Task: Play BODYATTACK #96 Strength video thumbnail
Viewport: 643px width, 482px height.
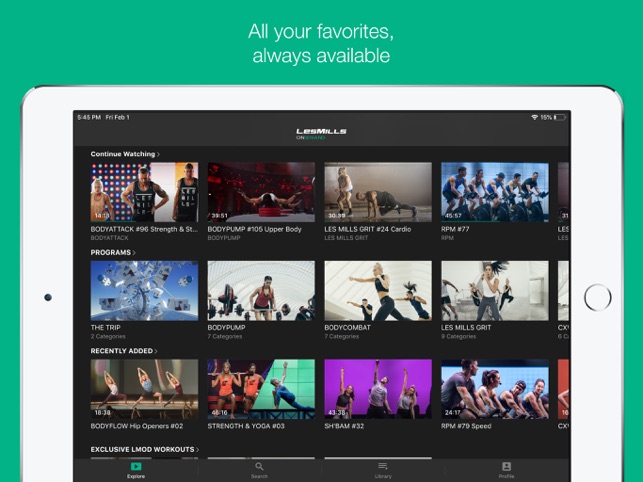Action: [x=144, y=192]
